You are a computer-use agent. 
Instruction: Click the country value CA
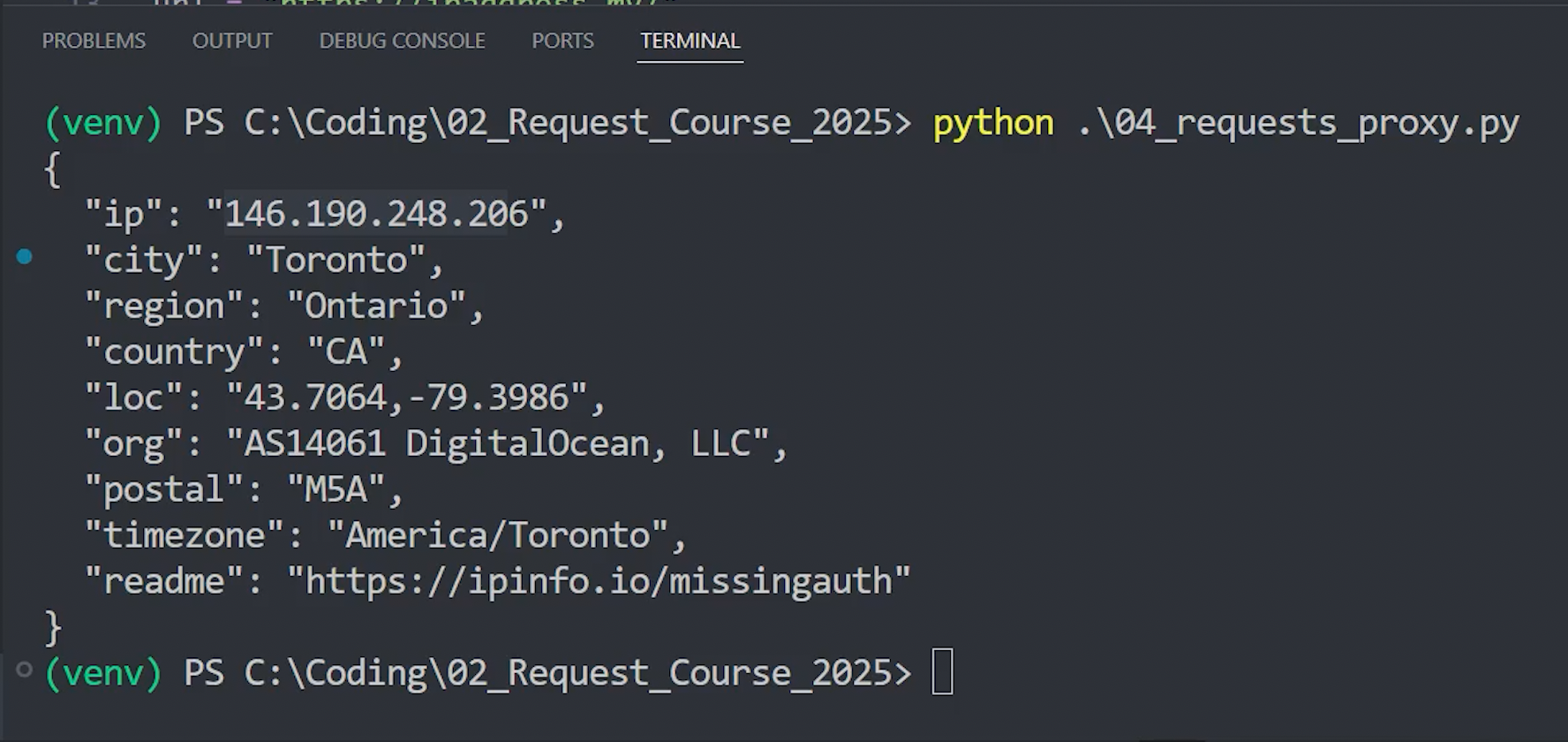coord(351,351)
